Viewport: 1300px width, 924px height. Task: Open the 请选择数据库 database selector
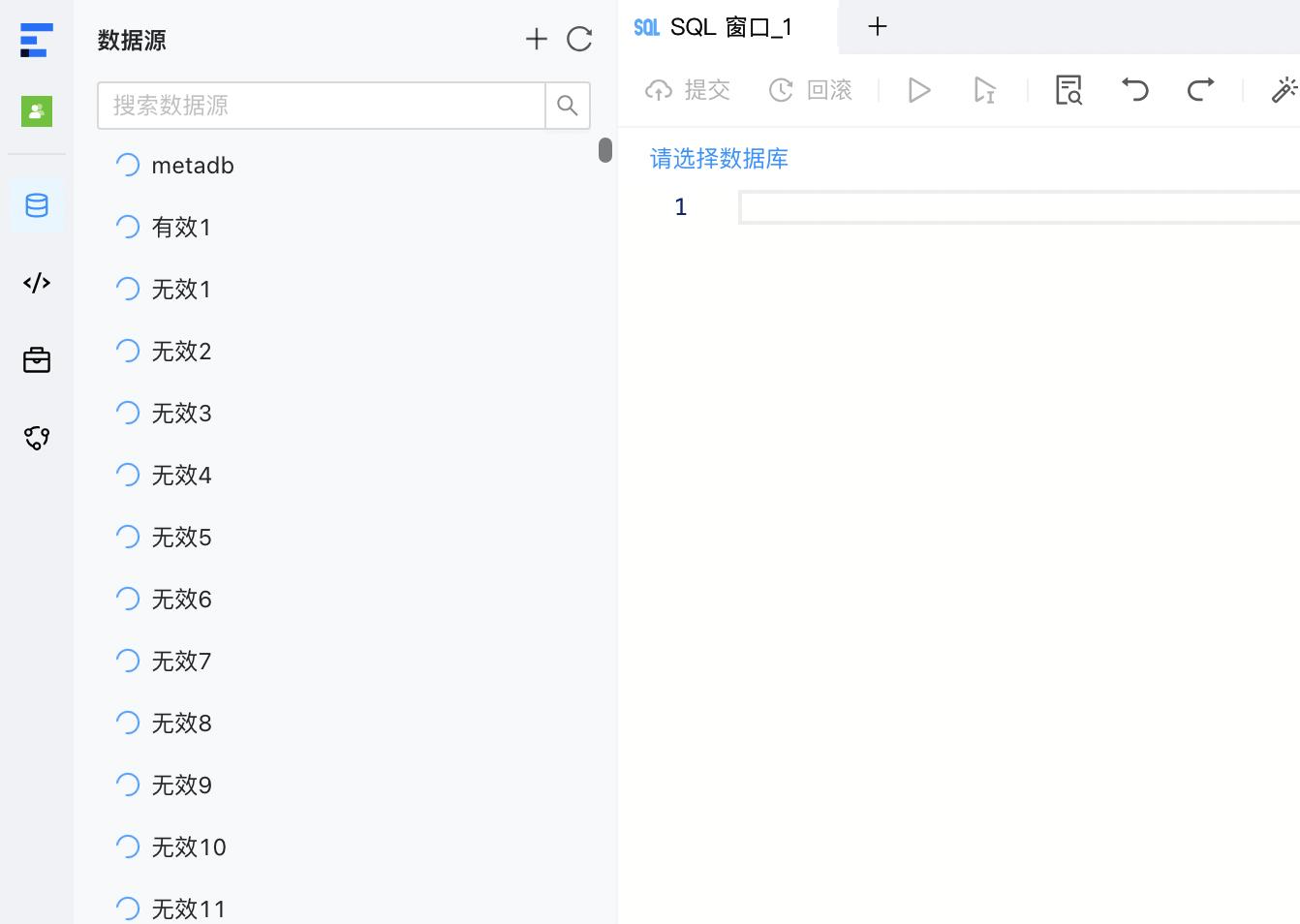click(719, 158)
